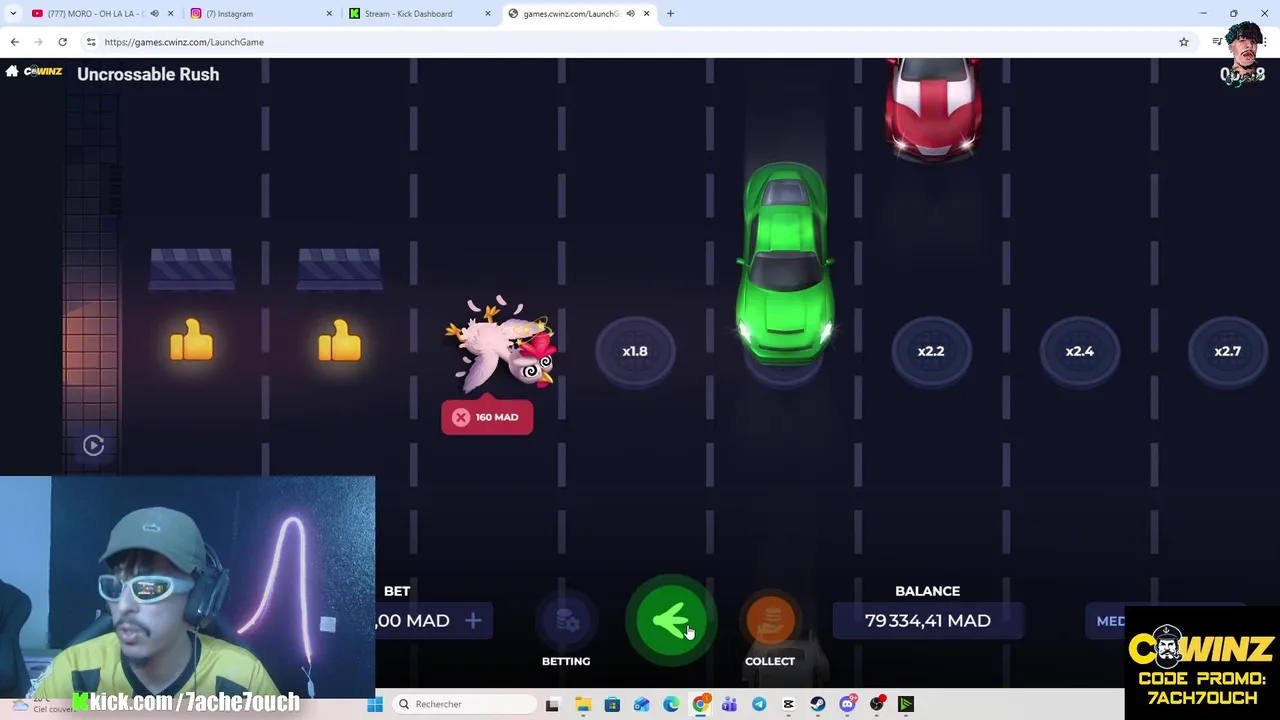Image resolution: width=1280 pixels, height=720 pixels.
Task: Open Task View from the taskbar
Action: pyautogui.click(x=552, y=704)
